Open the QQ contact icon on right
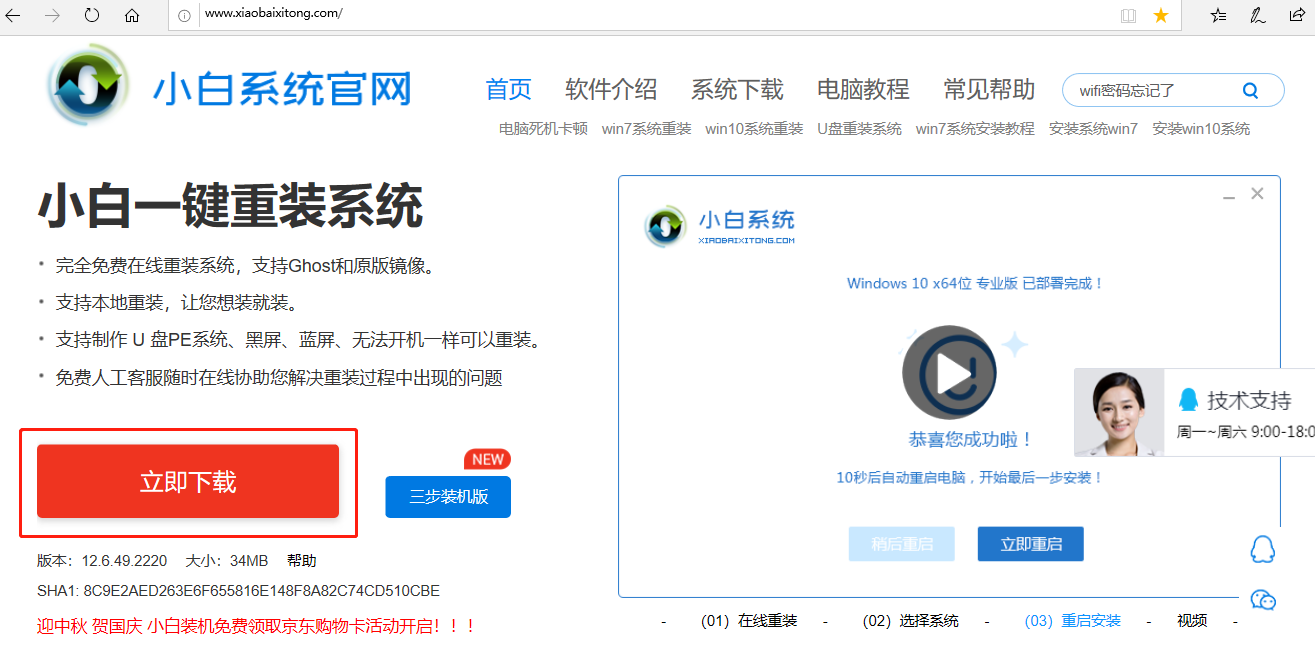 tap(1263, 549)
